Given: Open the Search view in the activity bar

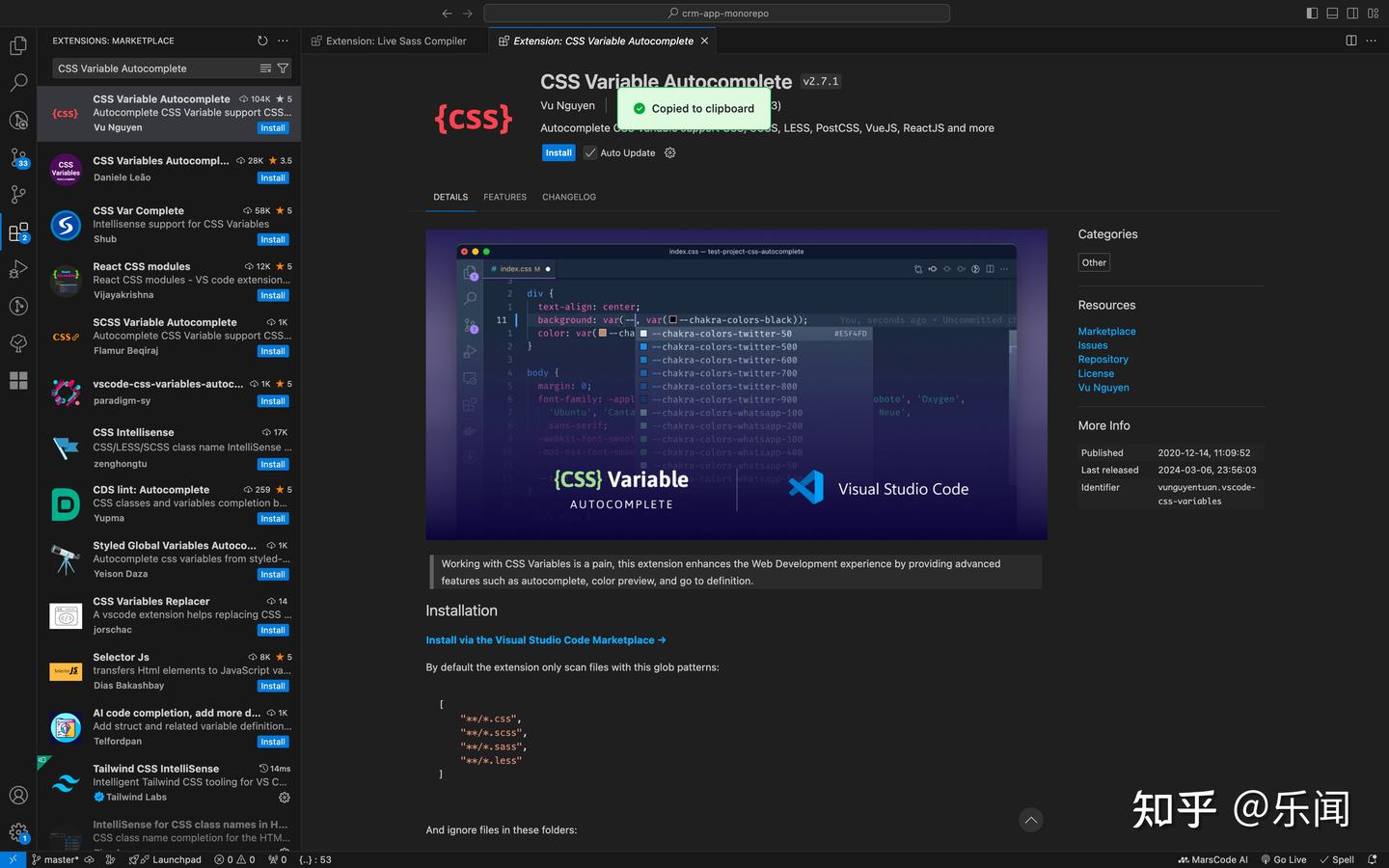Looking at the screenshot, I should 18,83.
